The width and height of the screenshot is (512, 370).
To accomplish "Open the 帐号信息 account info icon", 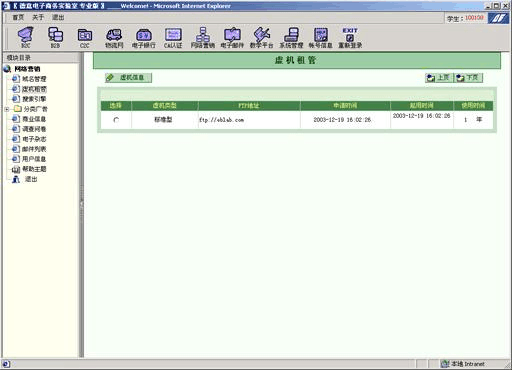I will coord(321,37).
